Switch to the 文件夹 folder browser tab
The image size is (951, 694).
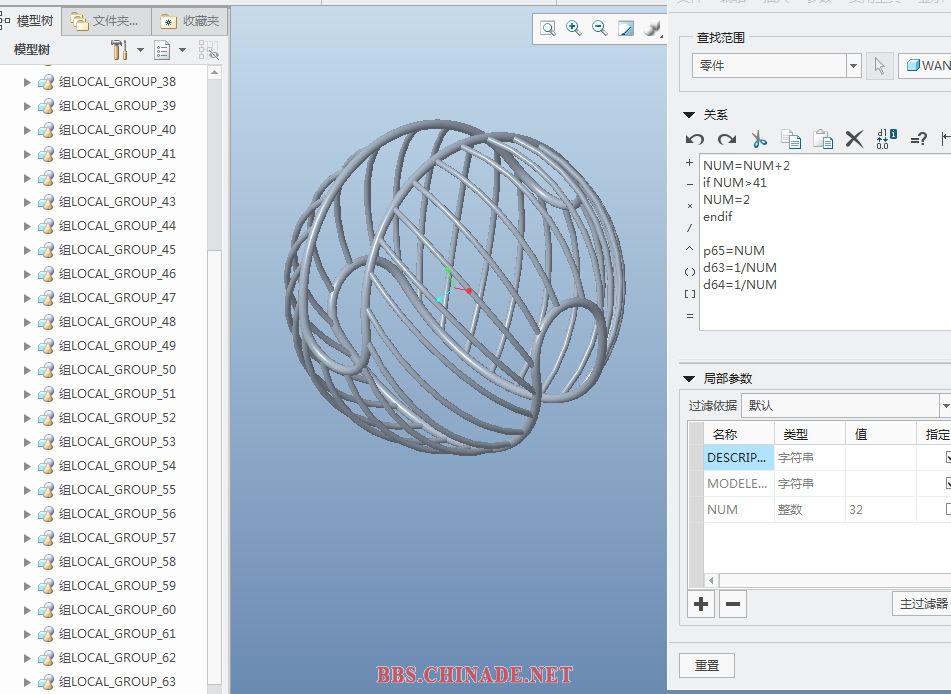pyautogui.click(x=106, y=21)
